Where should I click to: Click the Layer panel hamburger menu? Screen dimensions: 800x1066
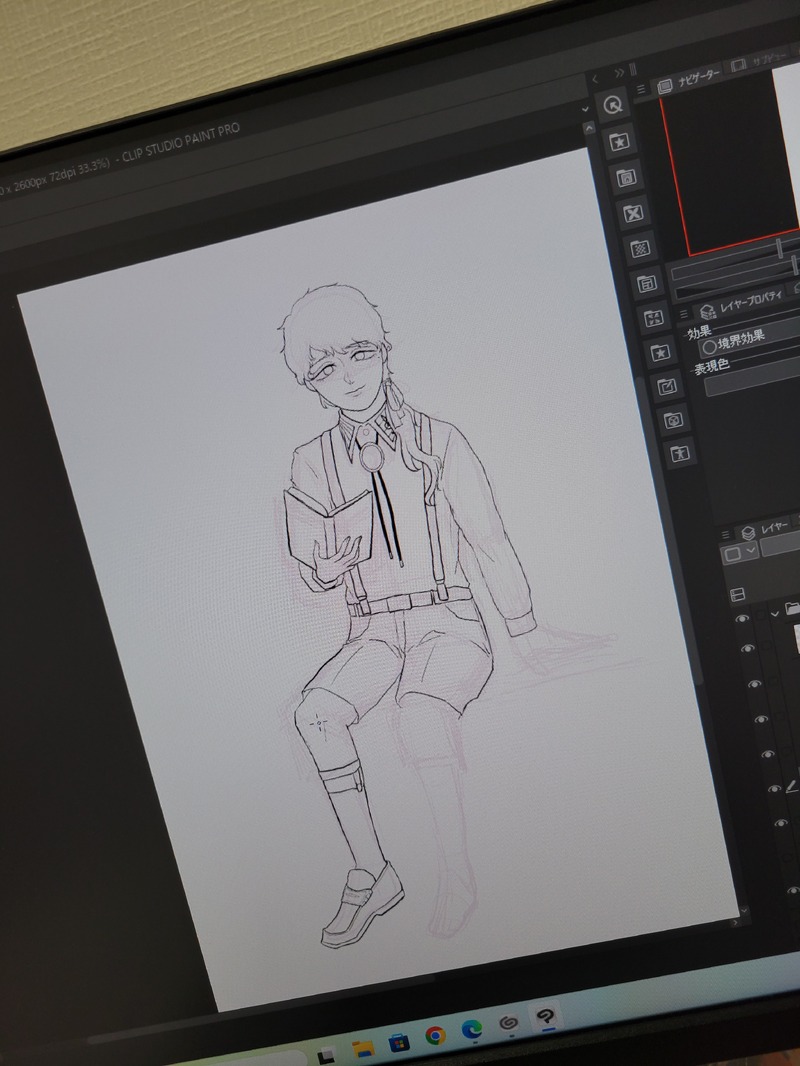coord(725,535)
